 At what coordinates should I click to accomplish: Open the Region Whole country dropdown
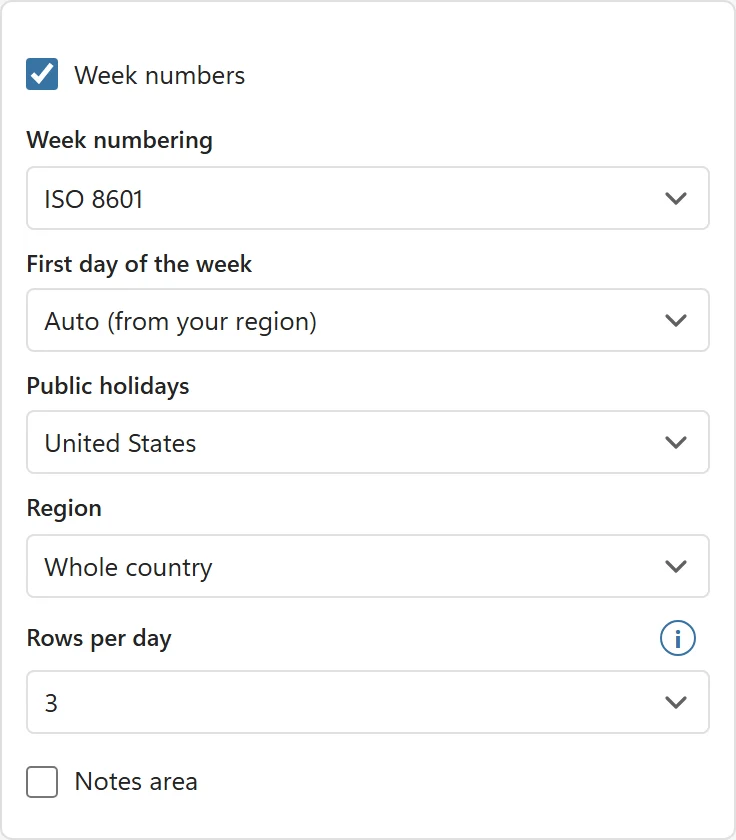[x=368, y=566]
